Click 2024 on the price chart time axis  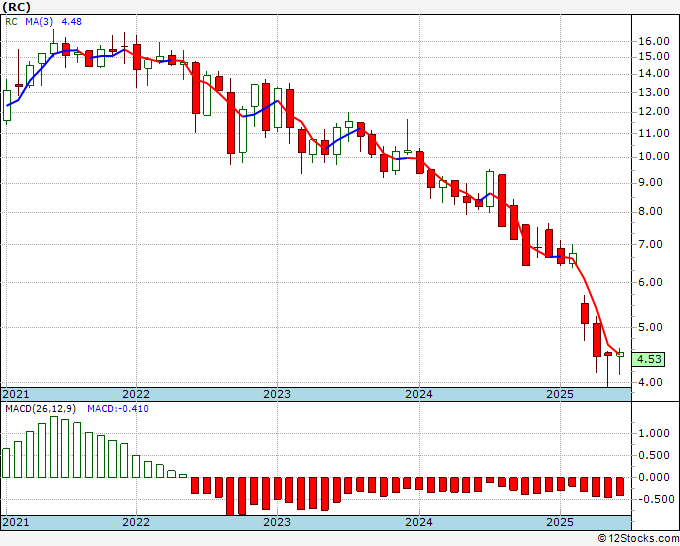pos(419,394)
